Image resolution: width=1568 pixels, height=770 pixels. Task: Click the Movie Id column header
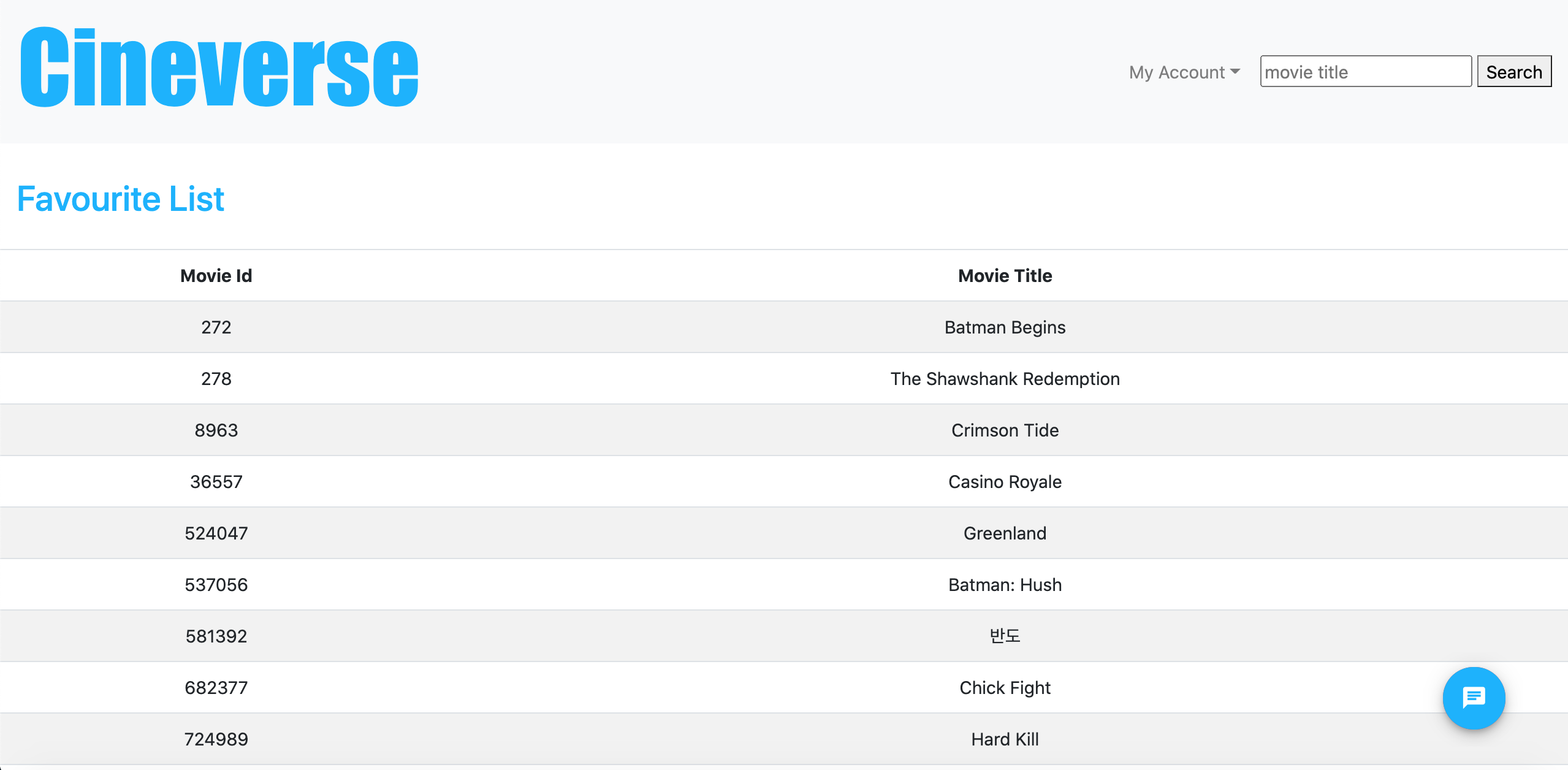coord(216,276)
